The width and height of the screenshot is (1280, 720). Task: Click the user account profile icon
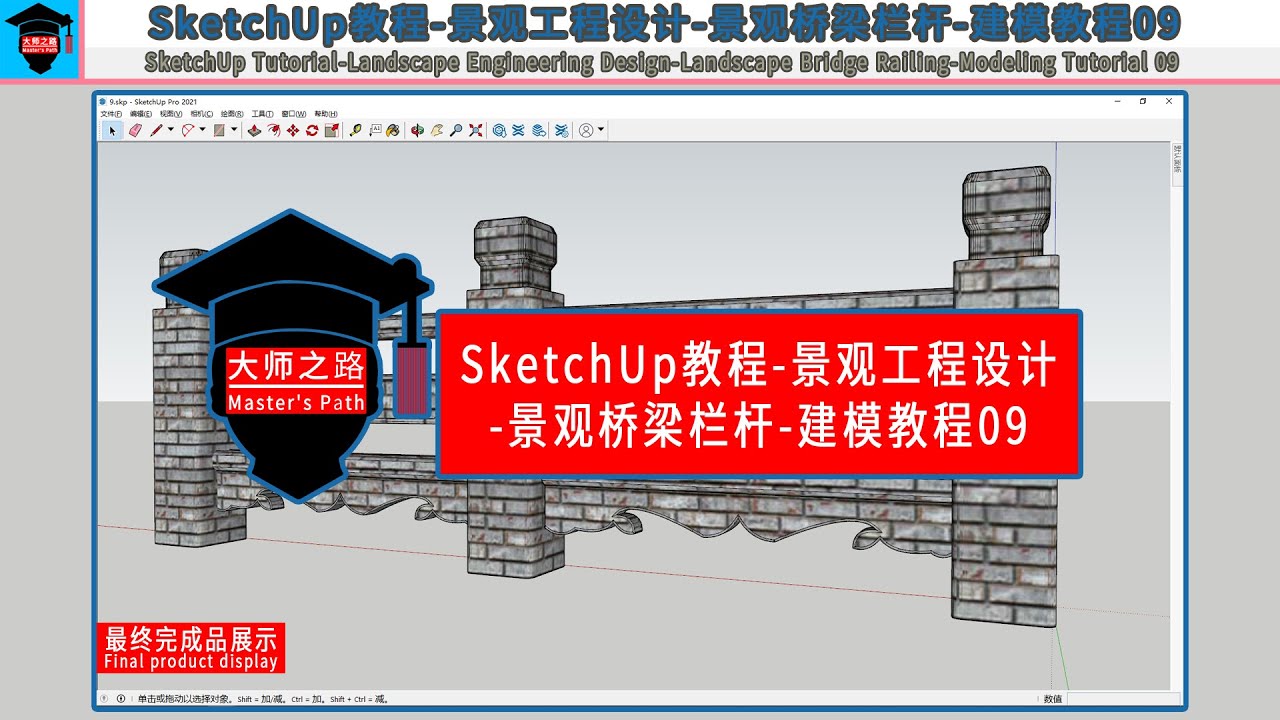[x=586, y=130]
